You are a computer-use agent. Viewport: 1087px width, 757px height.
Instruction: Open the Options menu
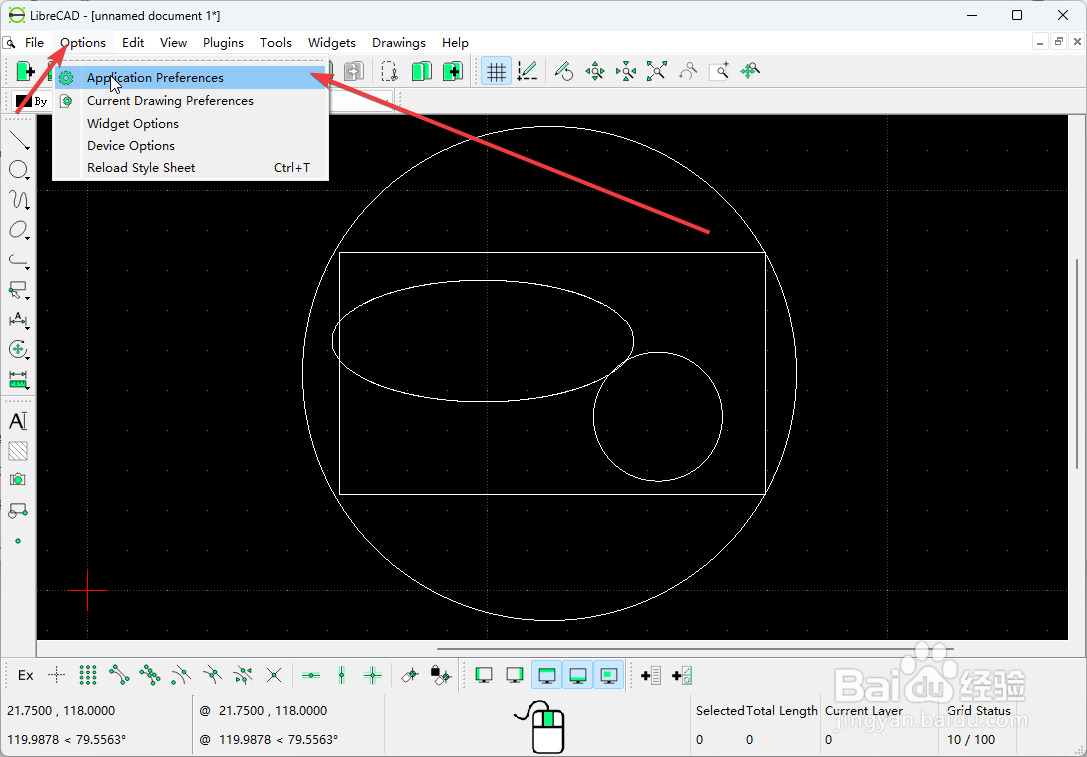[82, 43]
